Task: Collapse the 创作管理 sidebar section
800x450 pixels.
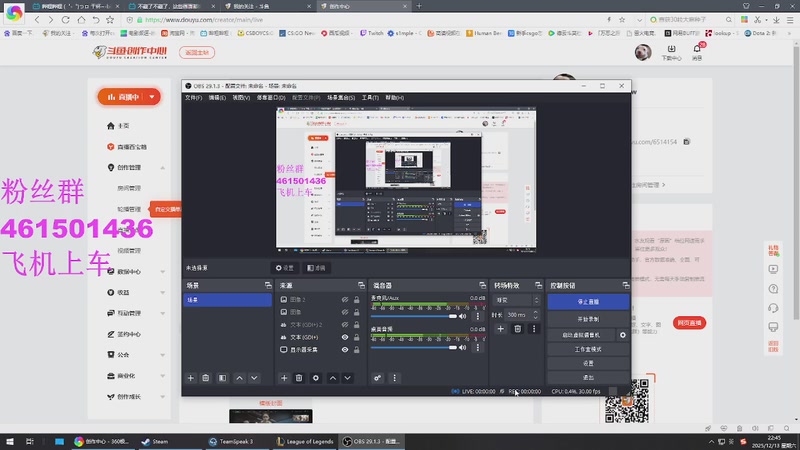Action: point(163,168)
